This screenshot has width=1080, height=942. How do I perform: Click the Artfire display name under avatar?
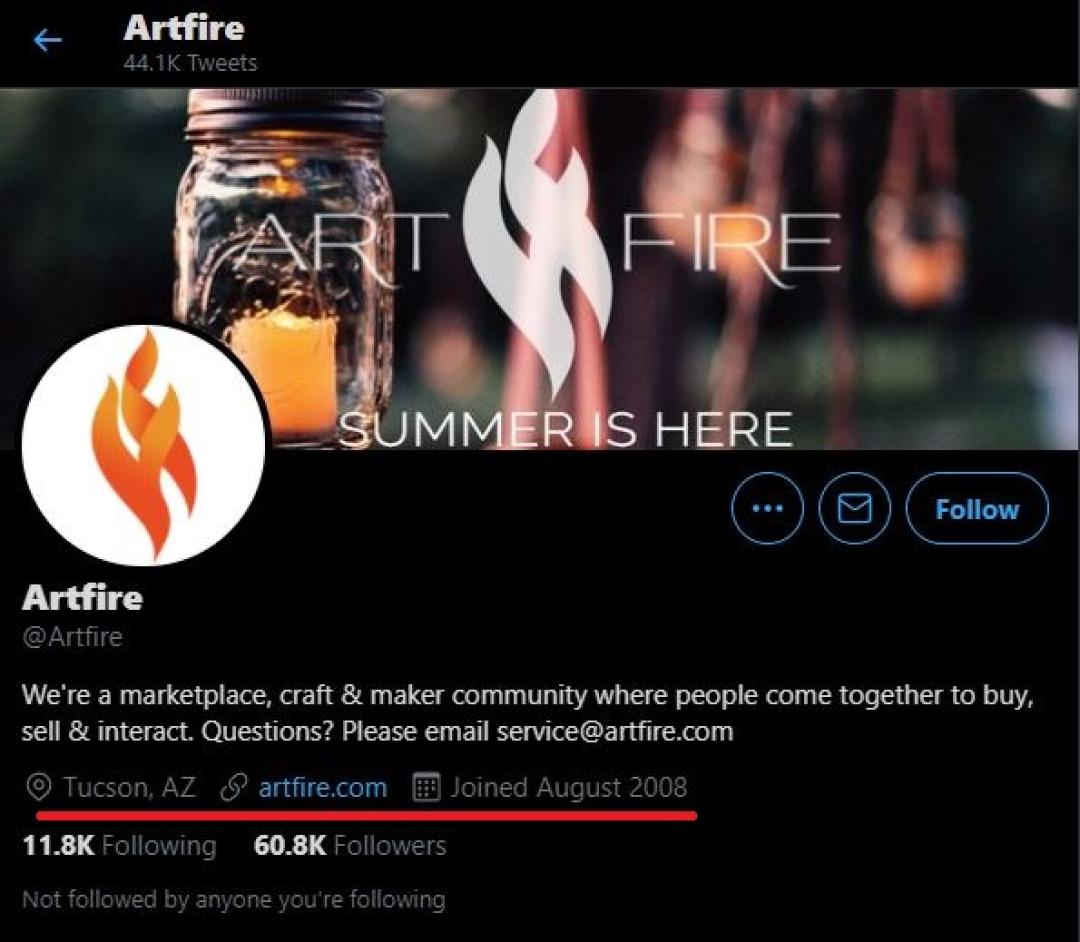pos(83,597)
